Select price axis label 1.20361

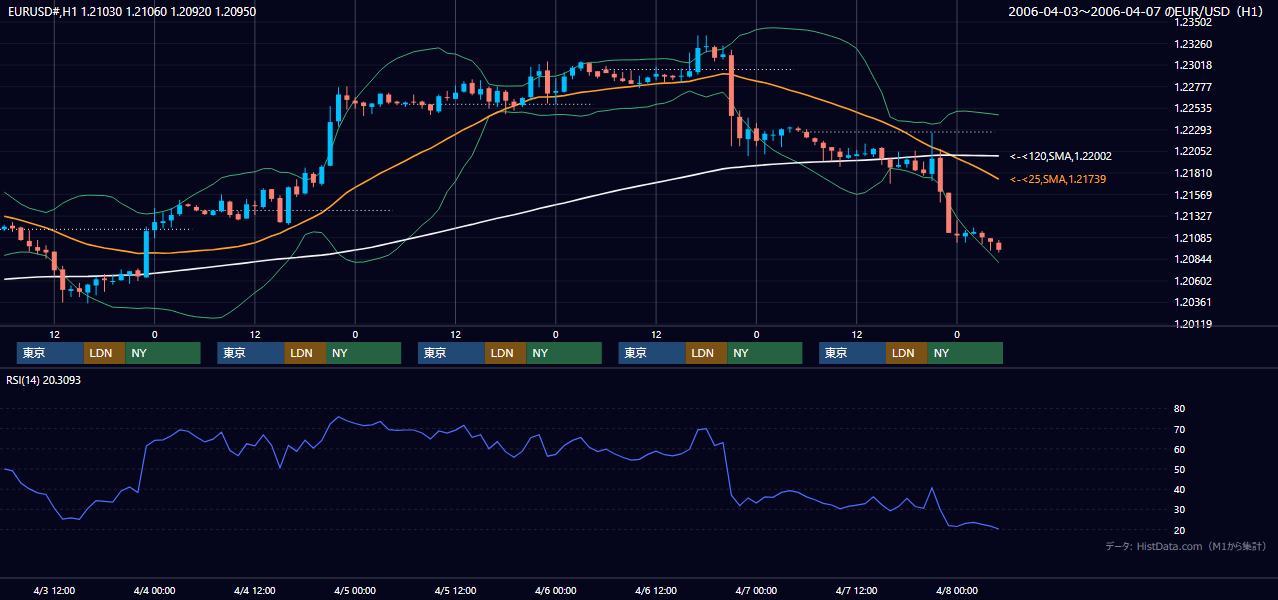tap(1193, 302)
